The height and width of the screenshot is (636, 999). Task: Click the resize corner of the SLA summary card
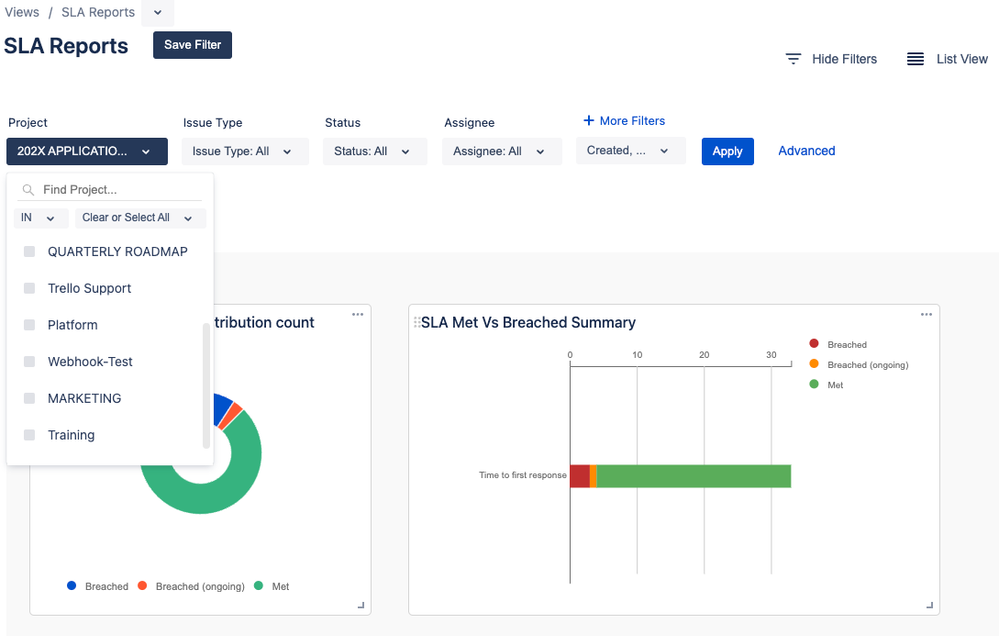tap(928, 604)
